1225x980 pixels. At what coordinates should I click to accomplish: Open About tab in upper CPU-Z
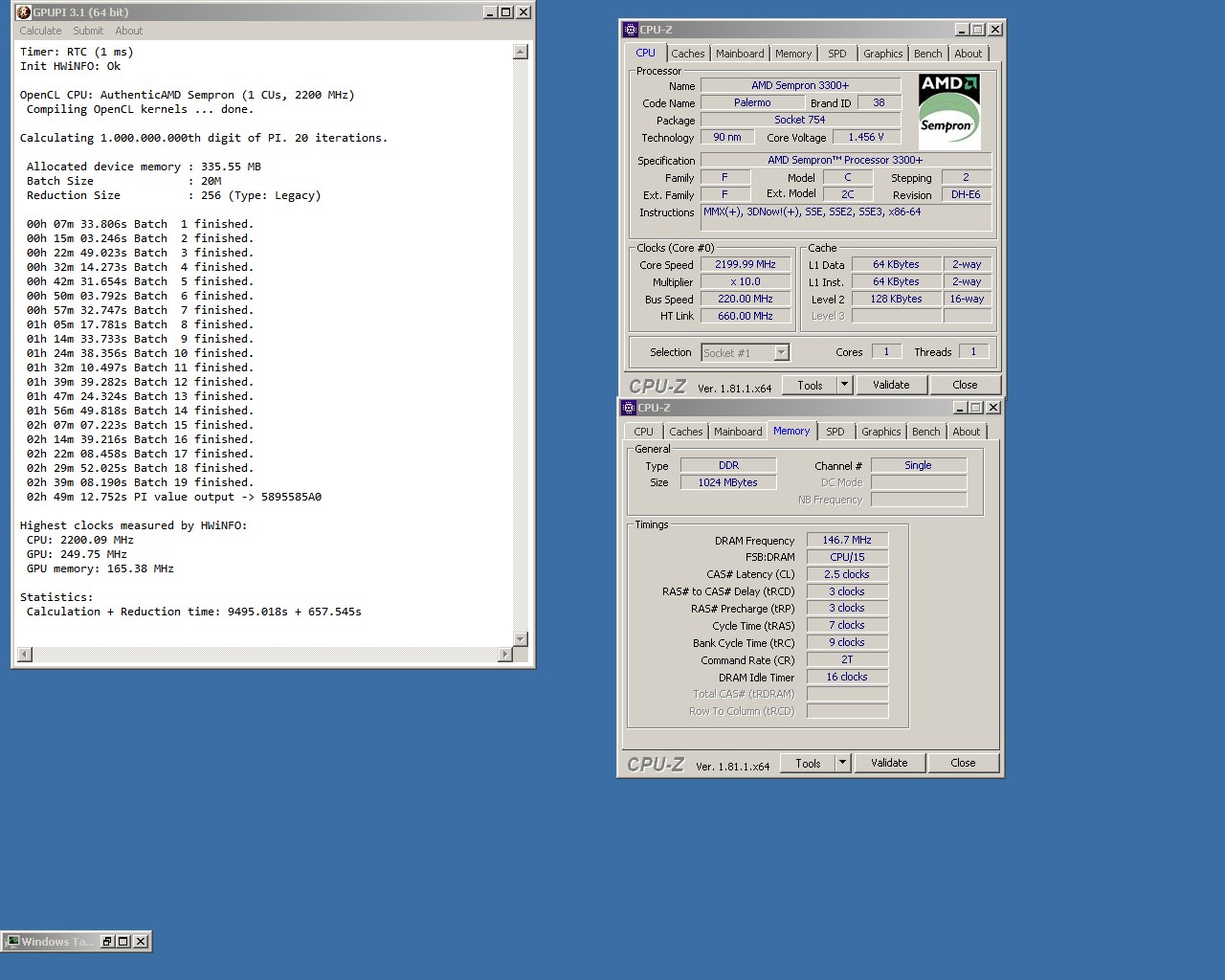[x=968, y=54]
